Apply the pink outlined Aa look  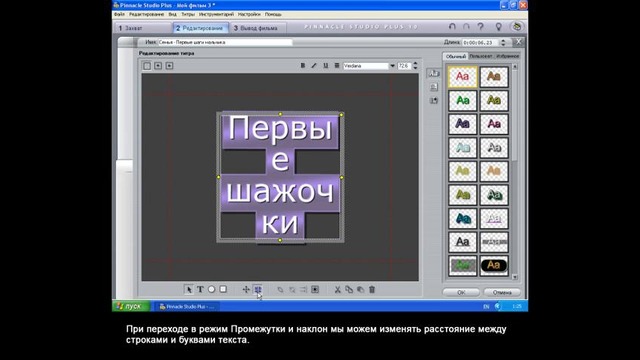click(494, 124)
